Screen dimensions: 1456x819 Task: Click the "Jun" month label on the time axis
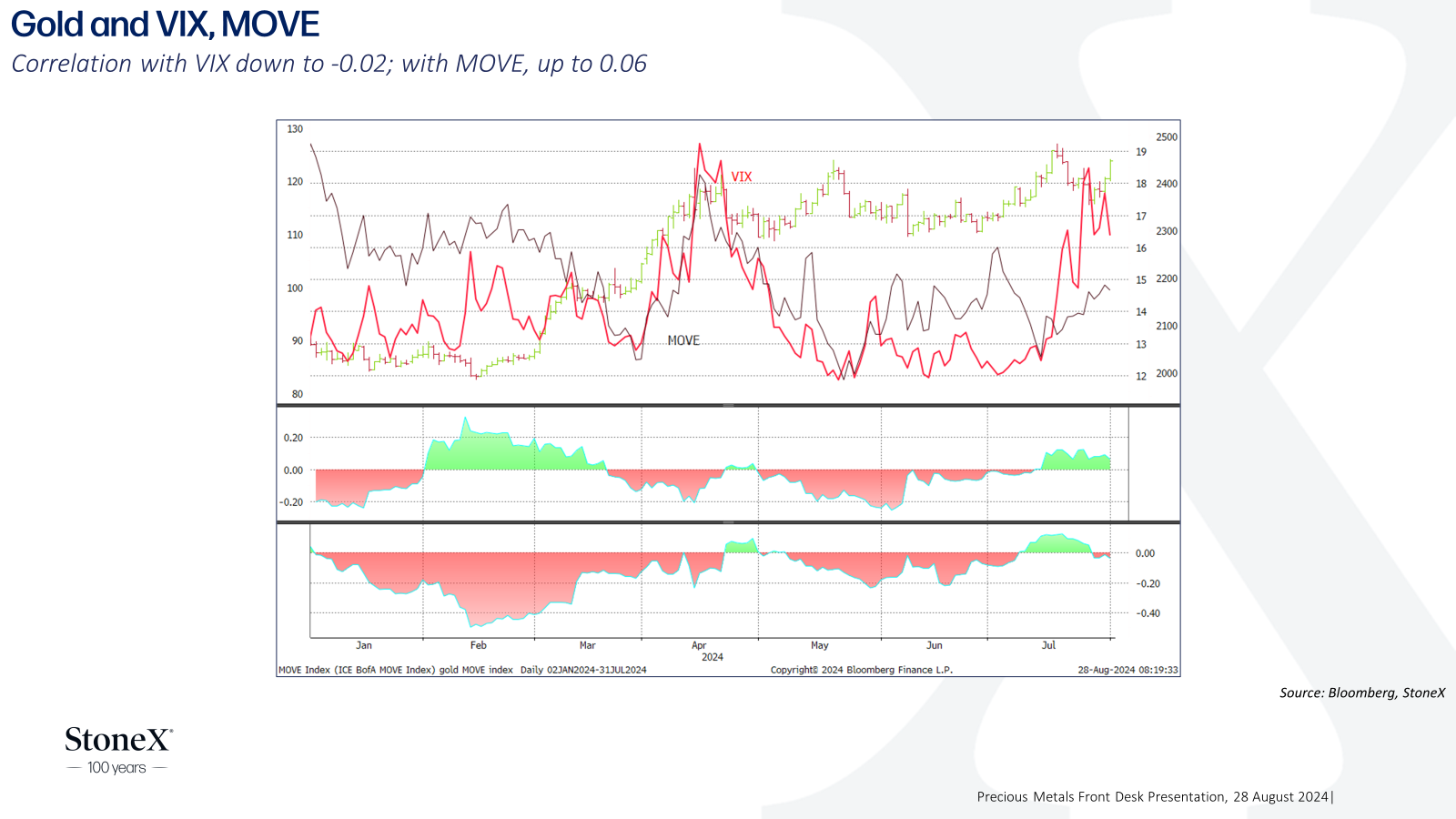935,645
